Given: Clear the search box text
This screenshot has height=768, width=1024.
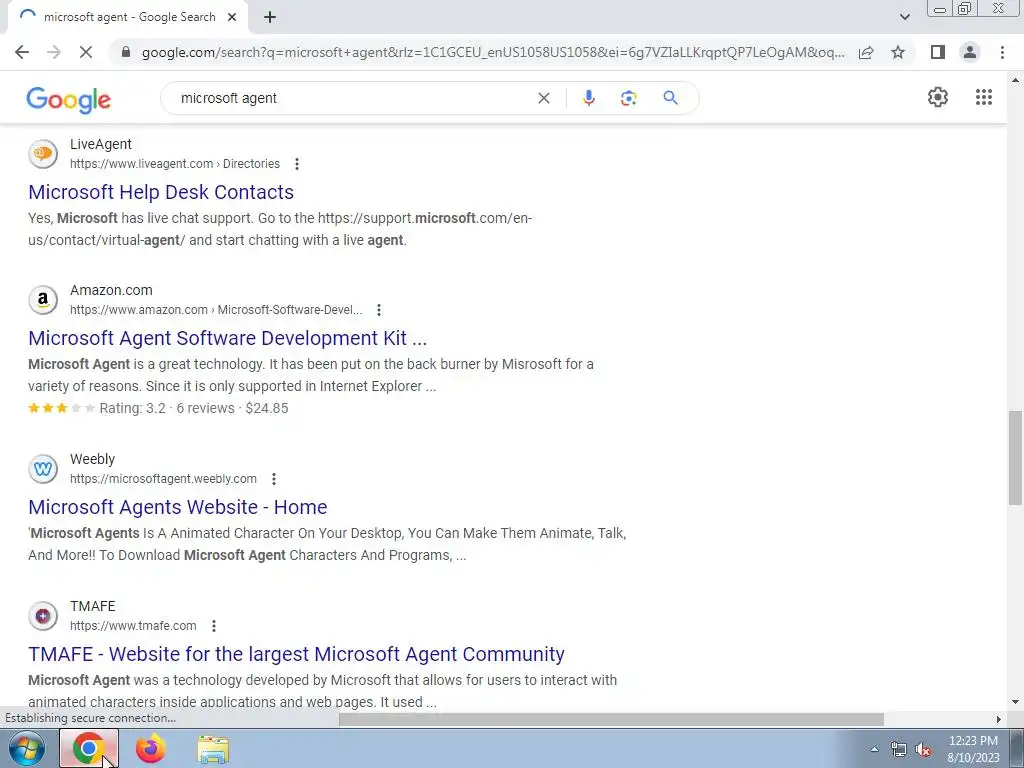Looking at the screenshot, I should point(543,98).
